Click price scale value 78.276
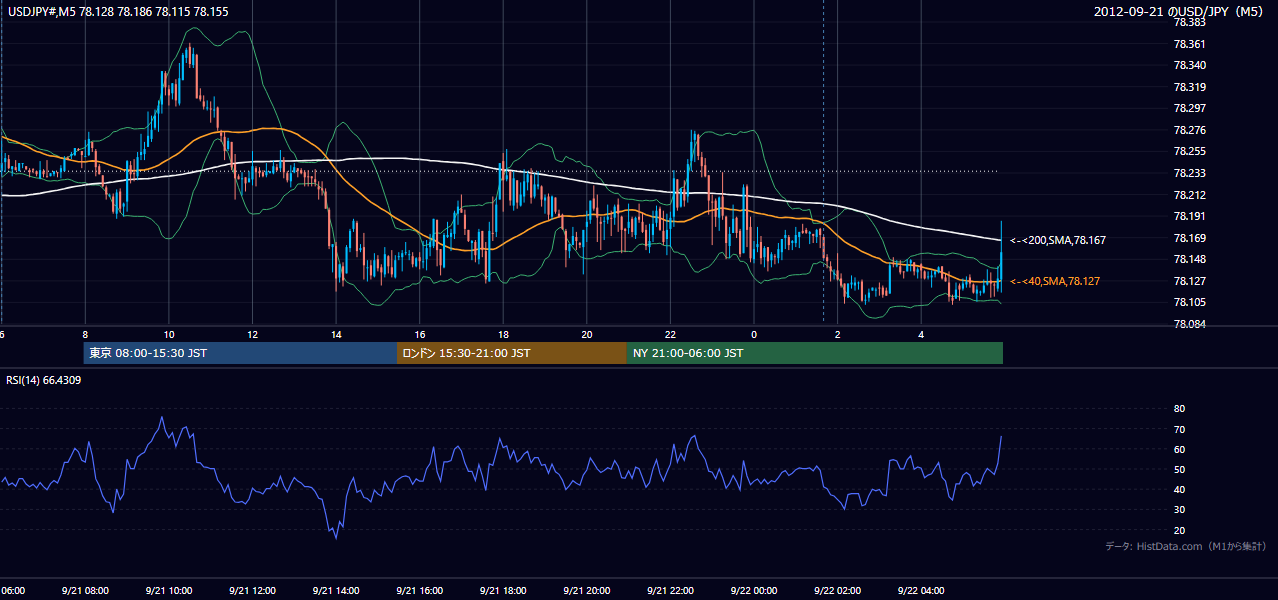Image resolution: width=1278 pixels, height=600 pixels. 1189,130
